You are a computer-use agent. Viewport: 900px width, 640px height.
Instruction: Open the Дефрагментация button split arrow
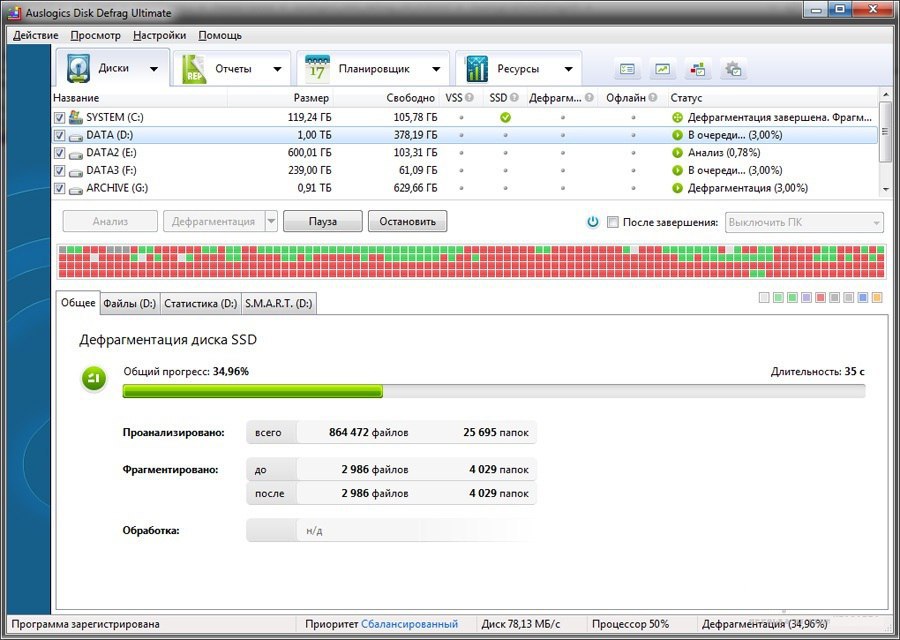[x=271, y=221]
